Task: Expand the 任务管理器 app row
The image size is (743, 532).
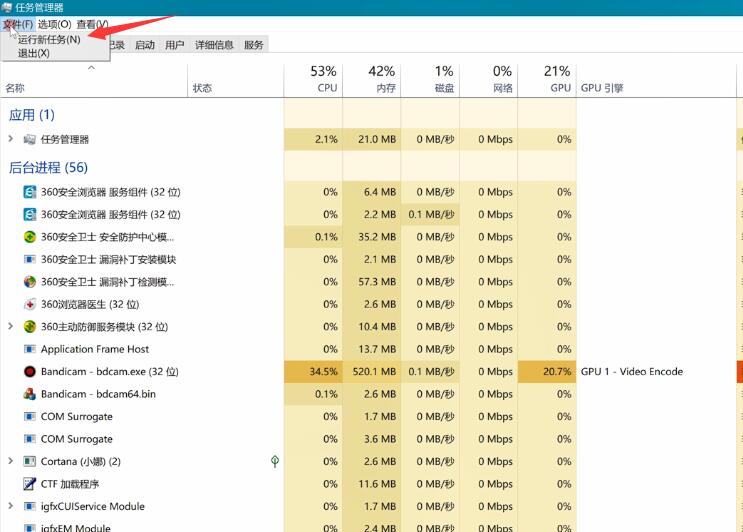Action: click(10, 139)
